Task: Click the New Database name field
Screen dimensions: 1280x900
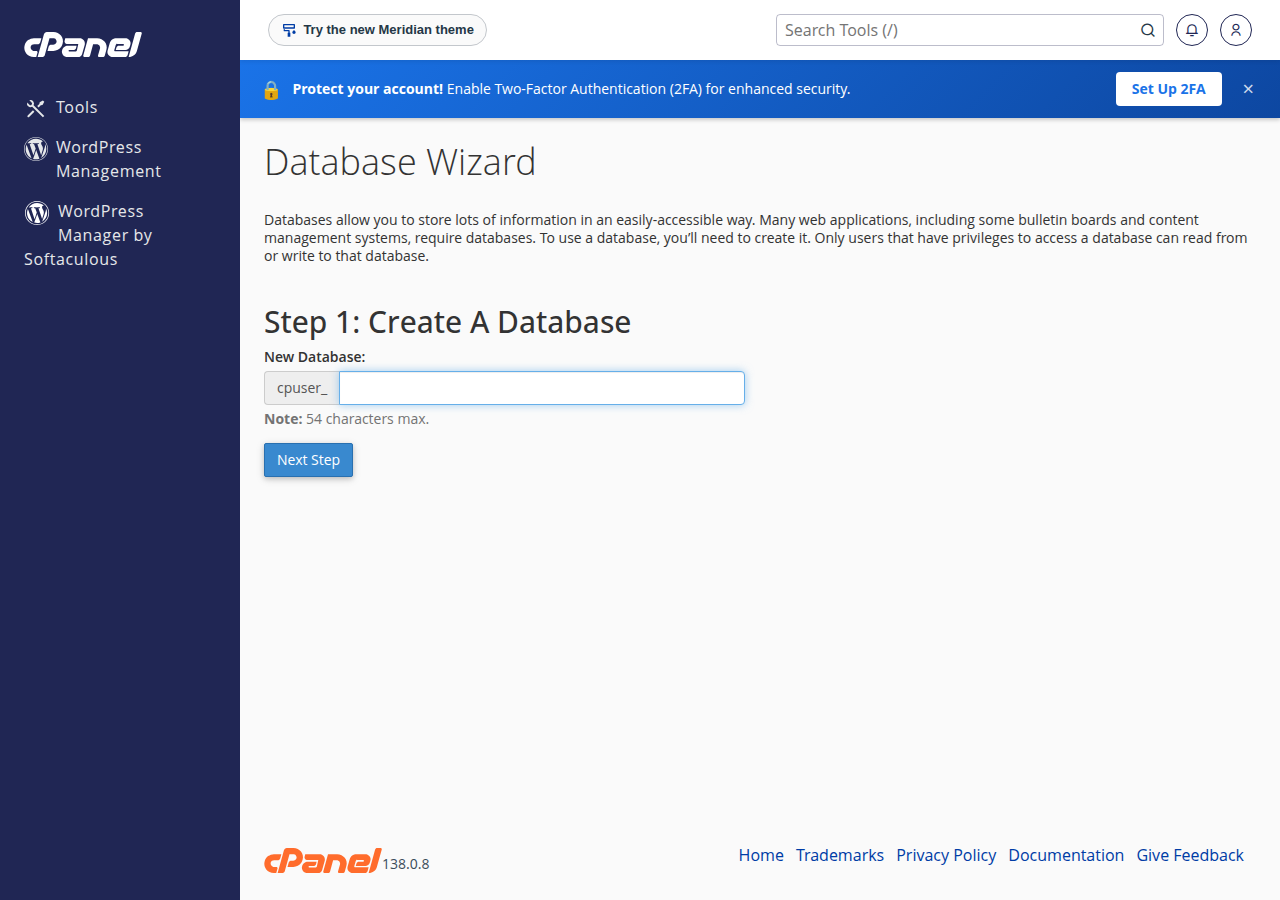Action: coord(542,388)
